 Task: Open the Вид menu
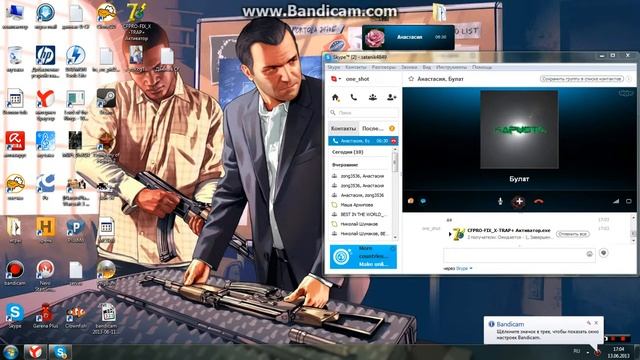point(427,67)
